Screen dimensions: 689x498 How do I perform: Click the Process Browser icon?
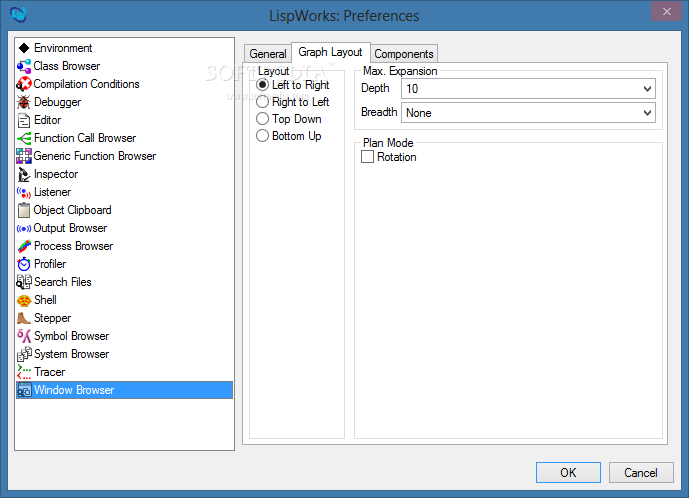pyautogui.click(x=24, y=246)
